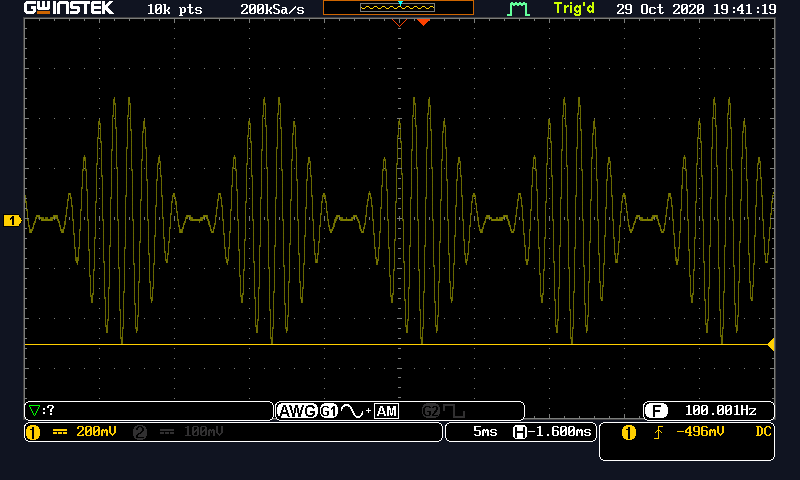Click the dimmed 100mV channel 2 scale
Image resolution: width=800 pixels, height=480 pixels.
tap(203, 432)
